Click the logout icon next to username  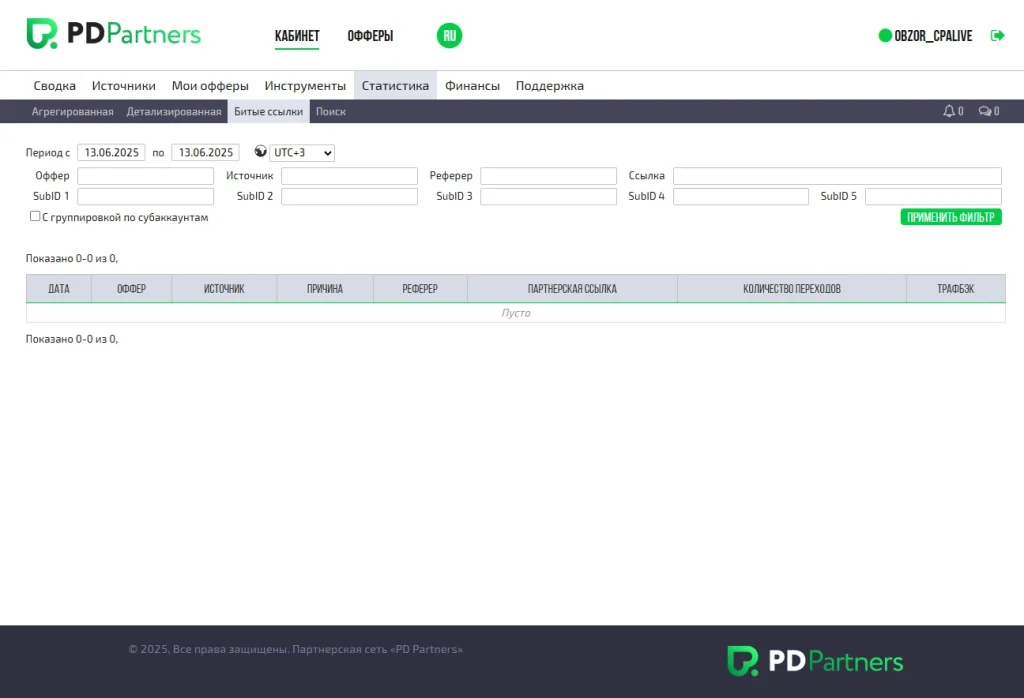[x=997, y=35]
